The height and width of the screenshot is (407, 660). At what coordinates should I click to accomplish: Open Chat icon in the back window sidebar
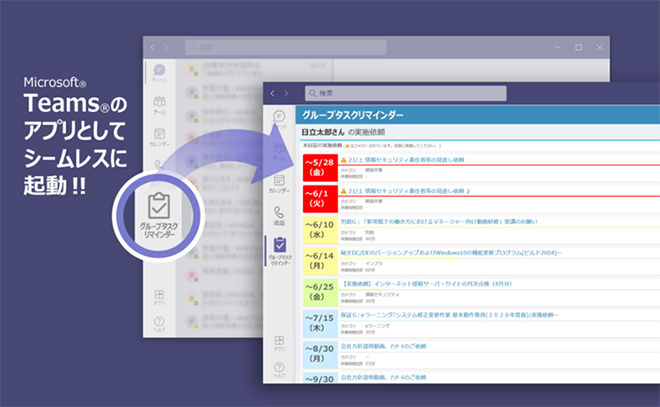(x=159, y=72)
